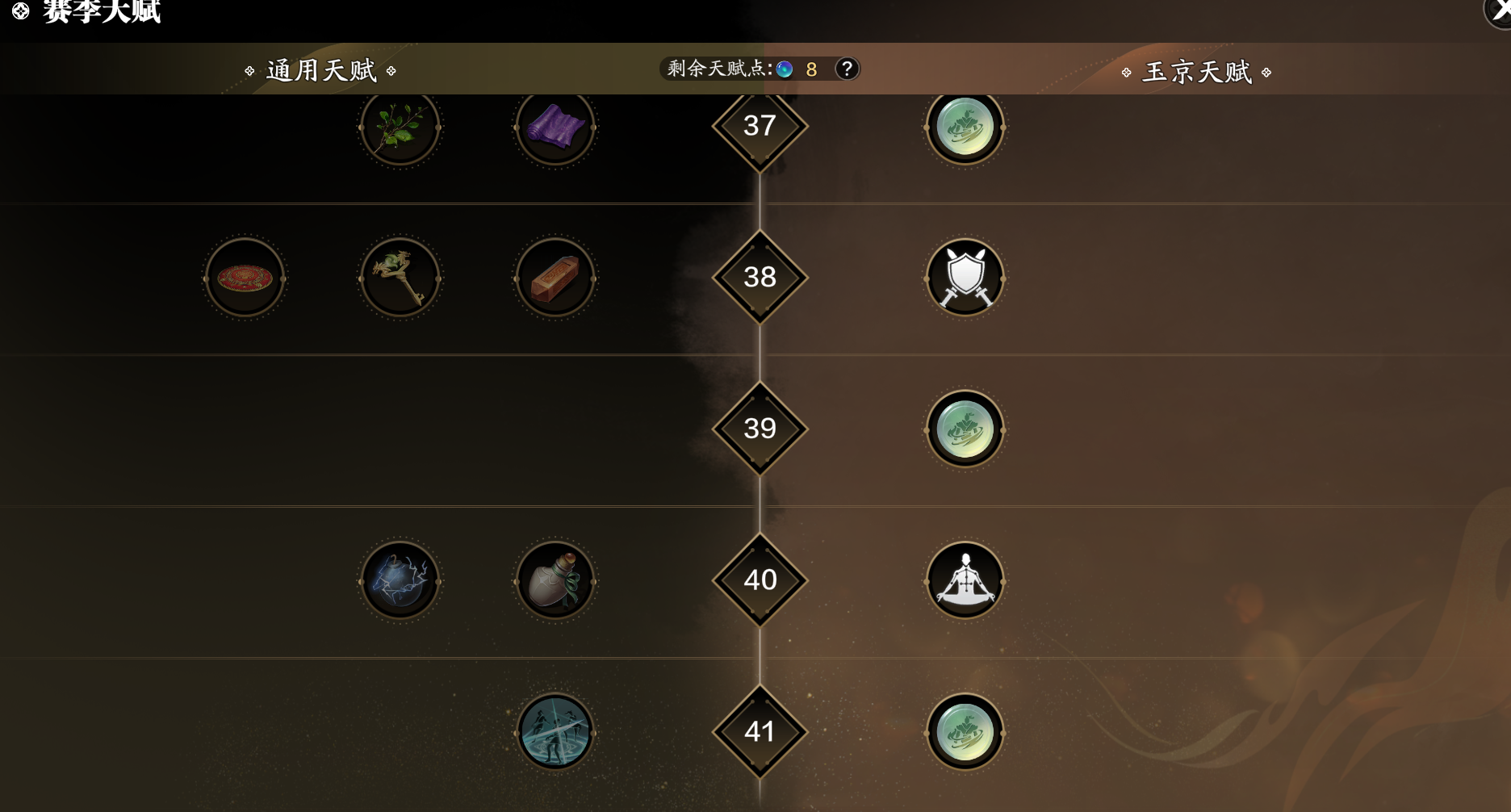Select the red wooden ingot talent
This screenshot has width=1511, height=812.
[555, 278]
